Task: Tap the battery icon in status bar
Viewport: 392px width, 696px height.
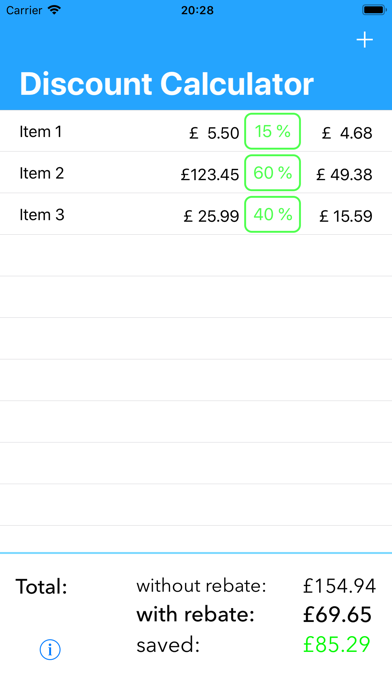Action: coord(374,10)
